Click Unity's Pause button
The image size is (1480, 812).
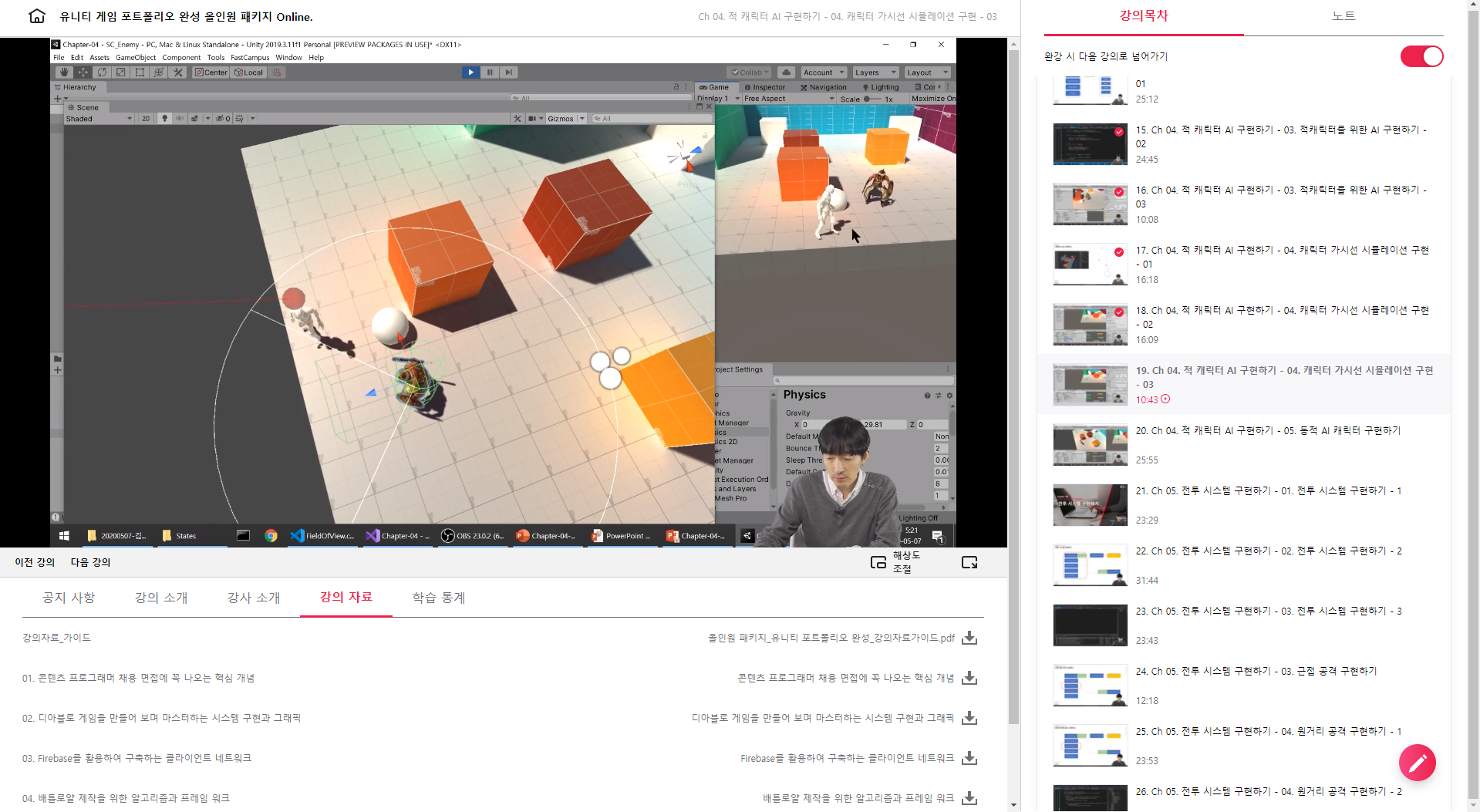click(490, 72)
